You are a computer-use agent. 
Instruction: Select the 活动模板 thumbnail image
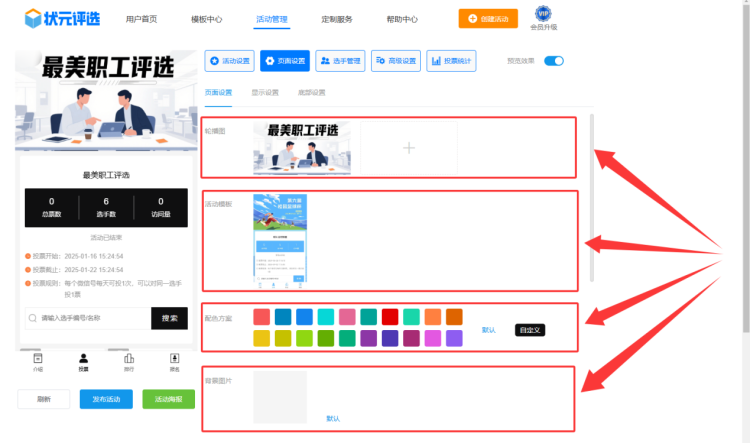pyautogui.click(x=279, y=238)
